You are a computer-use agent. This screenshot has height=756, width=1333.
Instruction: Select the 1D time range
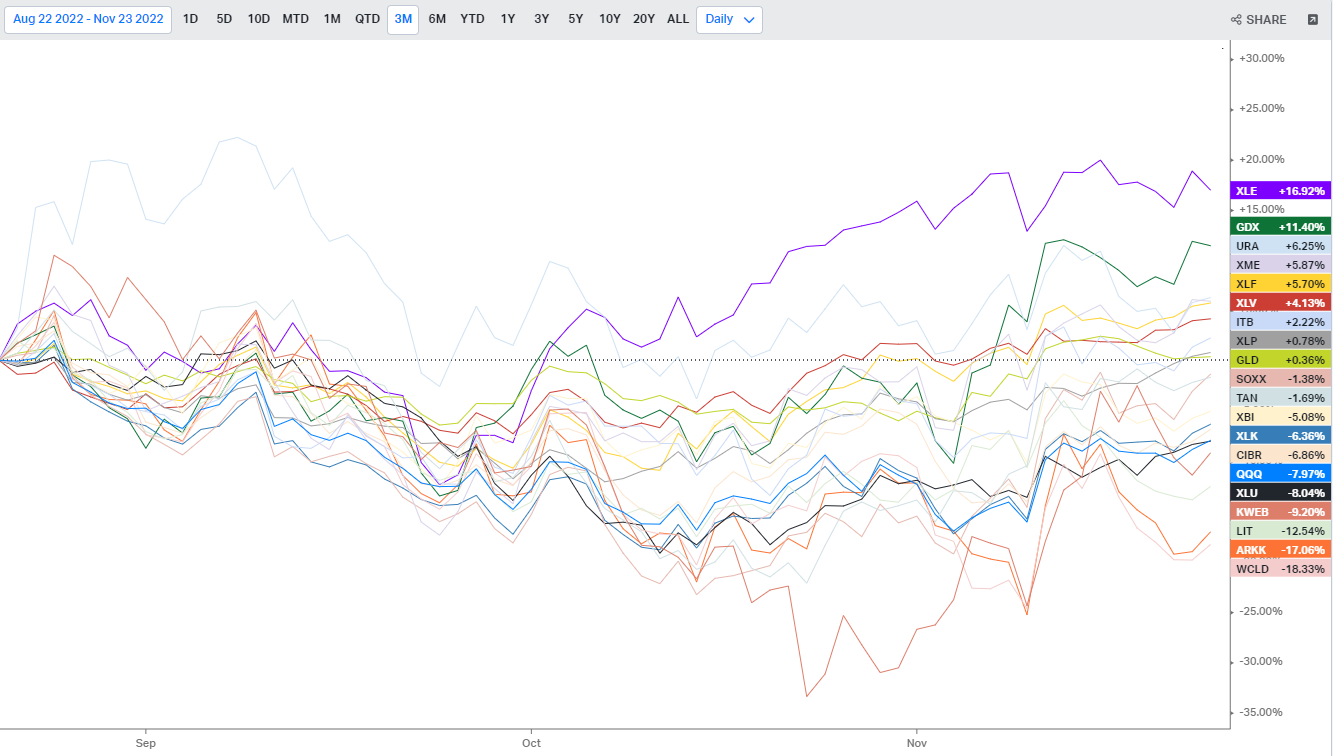tap(190, 20)
